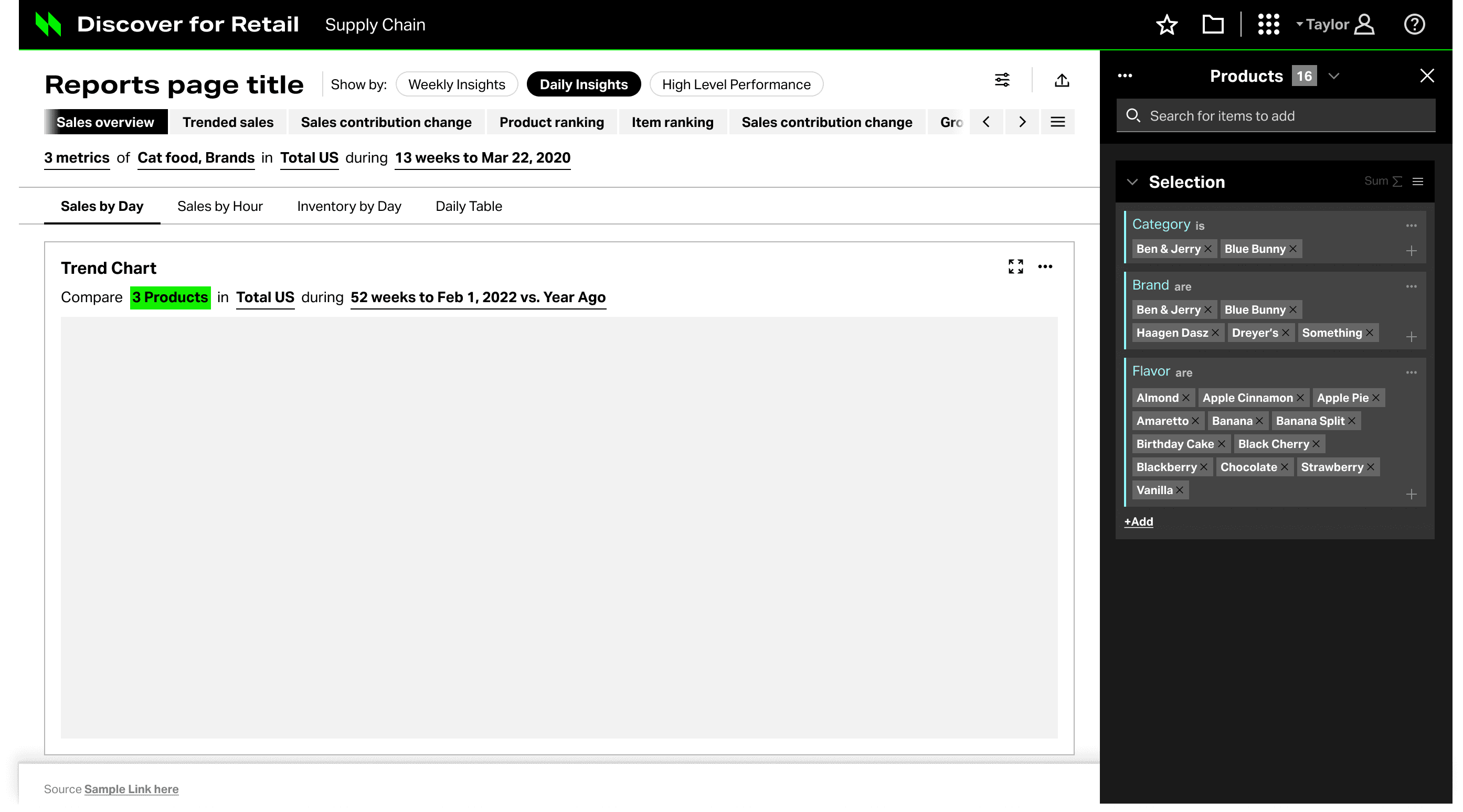Open the apps grid launcher

[1268, 25]
